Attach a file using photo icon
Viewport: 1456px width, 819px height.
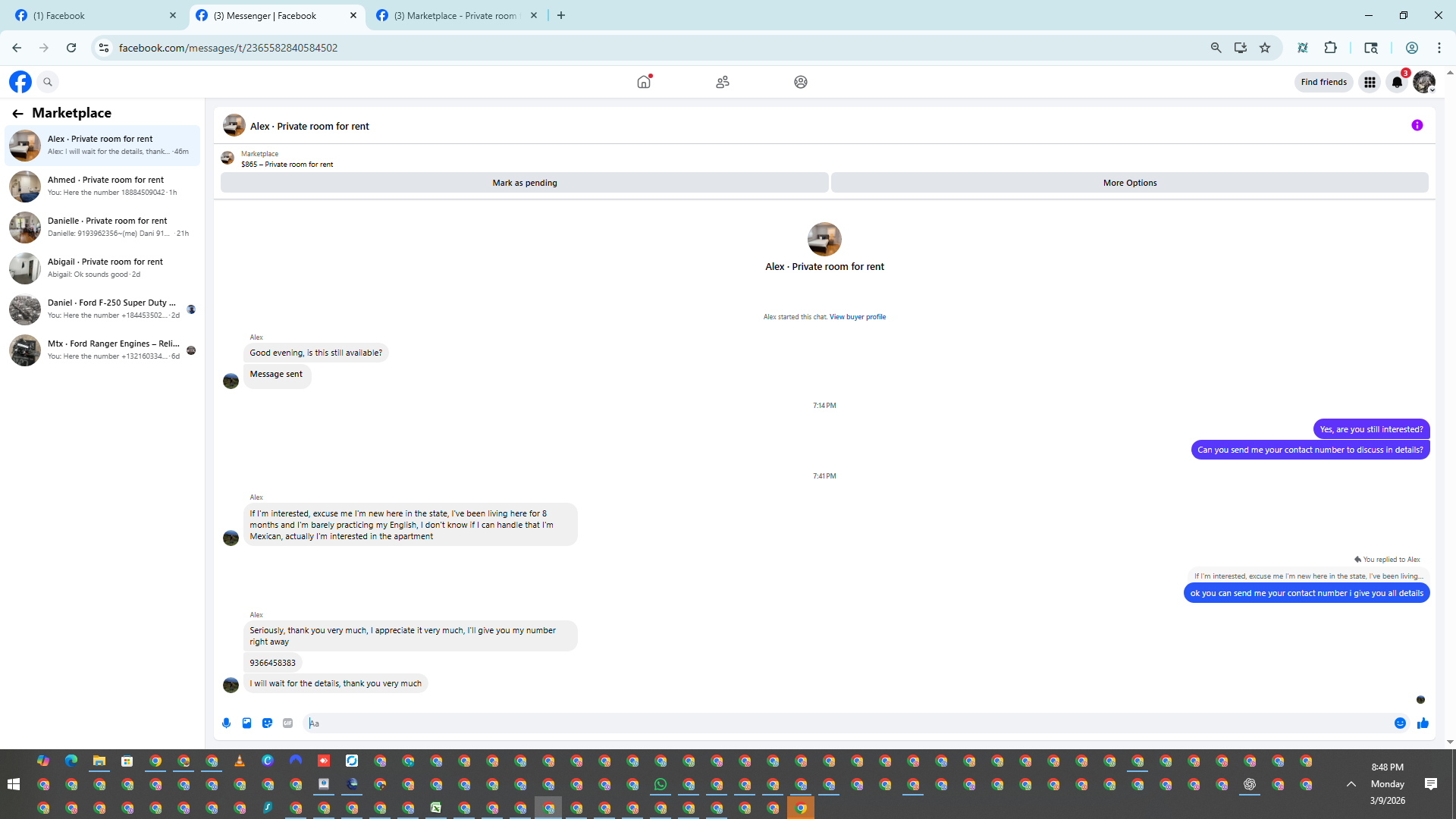[x=246, y=723]
